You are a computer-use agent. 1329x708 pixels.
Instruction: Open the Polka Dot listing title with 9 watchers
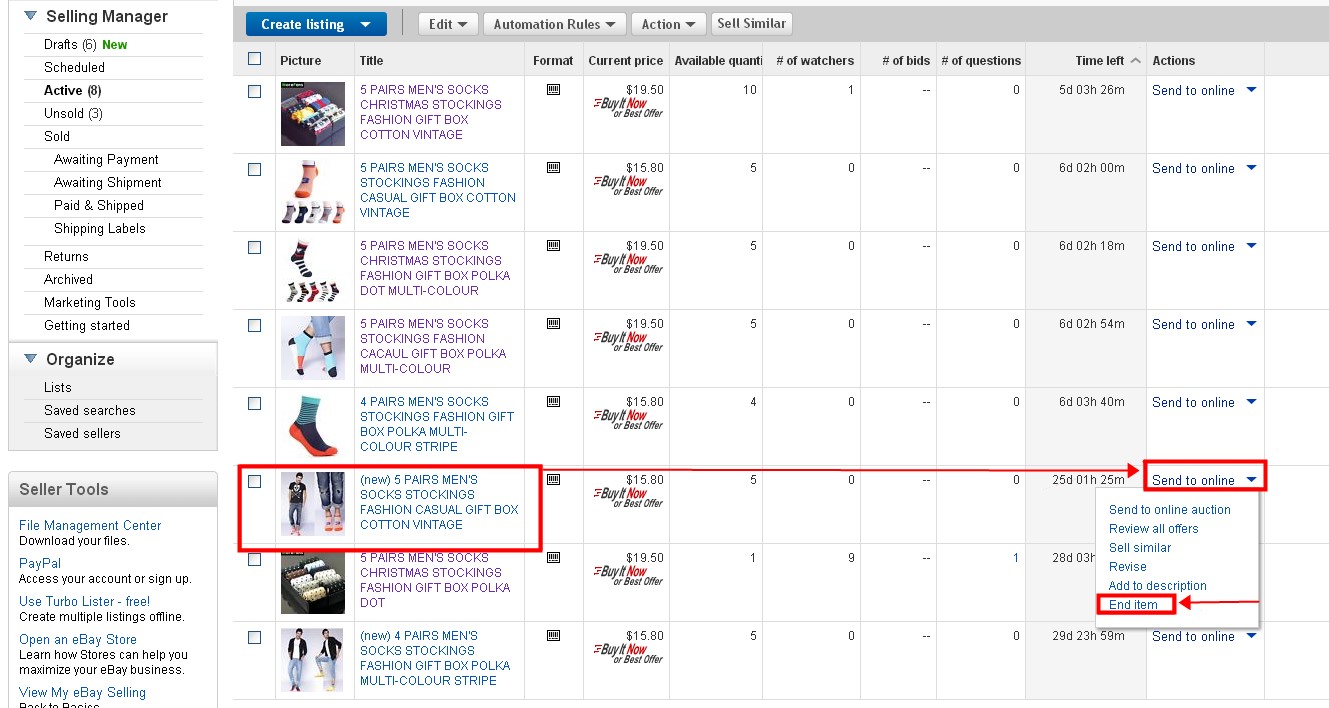point(435,581)
